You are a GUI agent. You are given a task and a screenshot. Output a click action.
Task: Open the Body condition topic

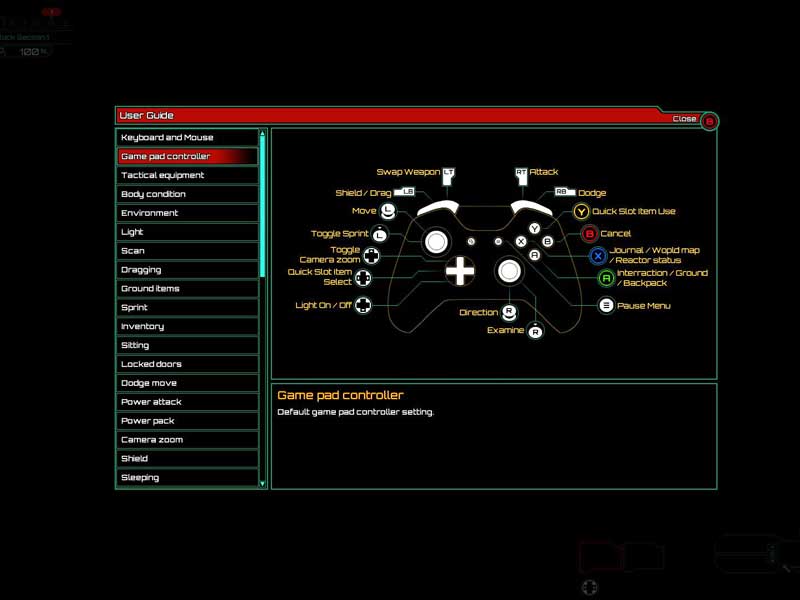pyautogui.click(x=187, y=194)
